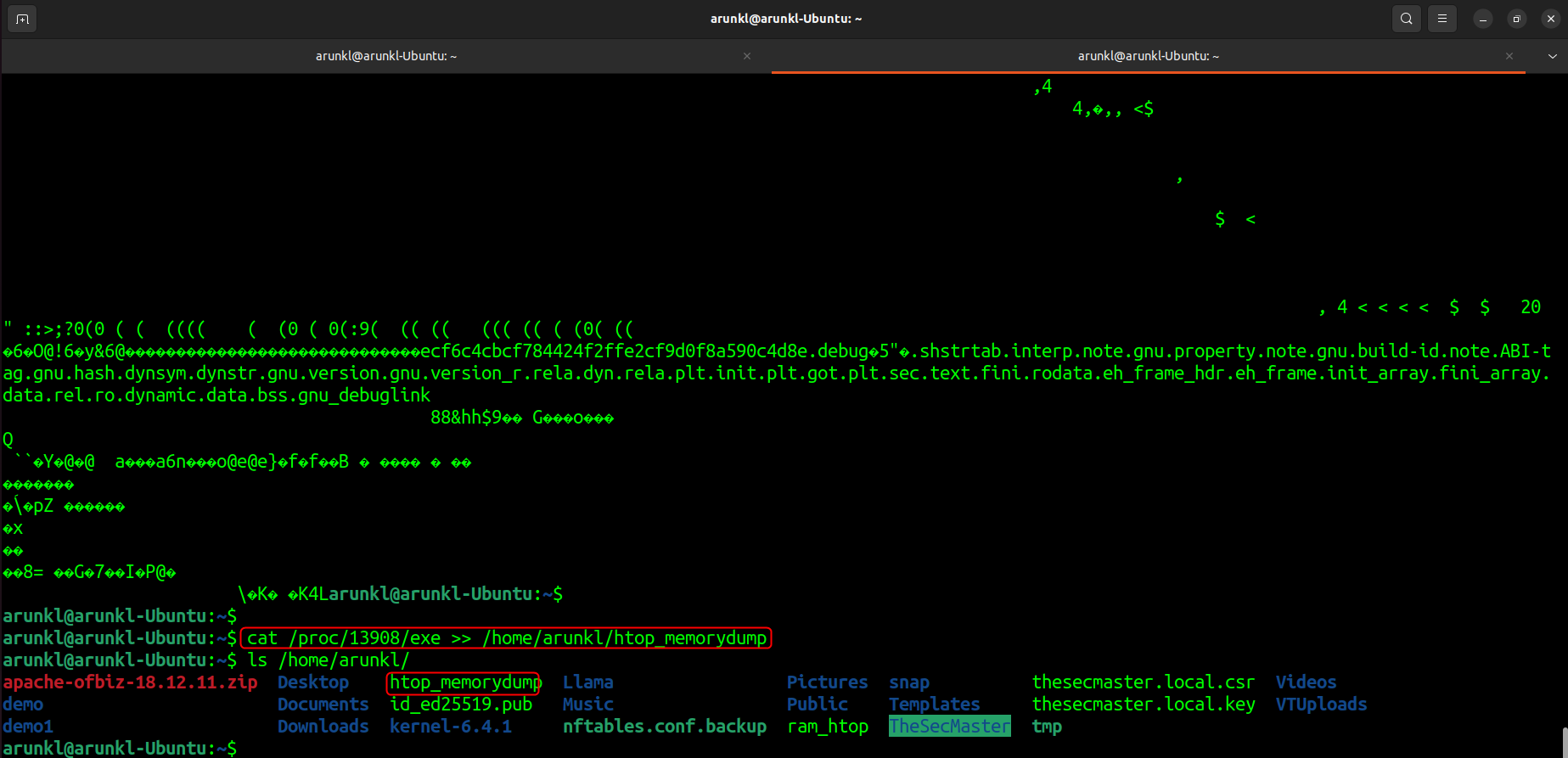Click the data.rel.ro.dynamic section names line
1568x758 pixels.
point(216,396)
